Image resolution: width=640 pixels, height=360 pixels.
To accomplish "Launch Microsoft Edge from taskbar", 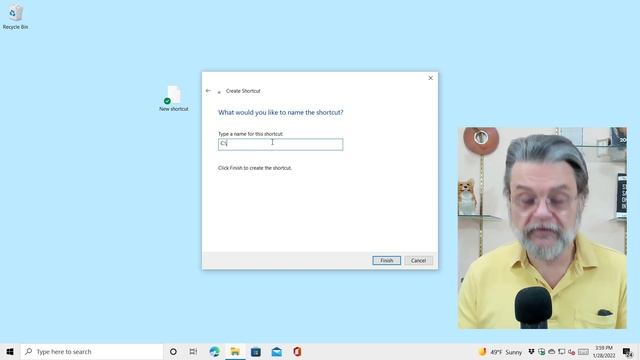I will click(214, 351).
